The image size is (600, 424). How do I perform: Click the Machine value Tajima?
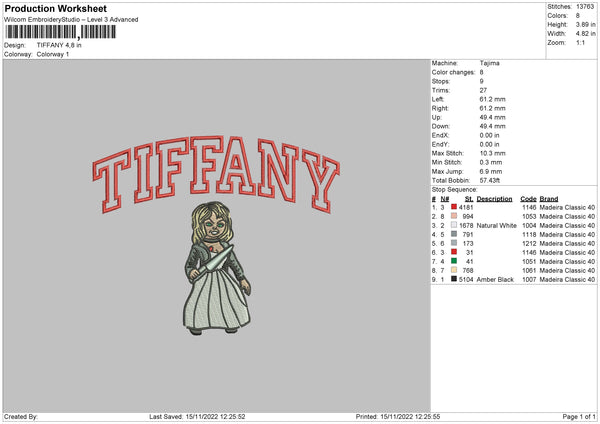489,63
